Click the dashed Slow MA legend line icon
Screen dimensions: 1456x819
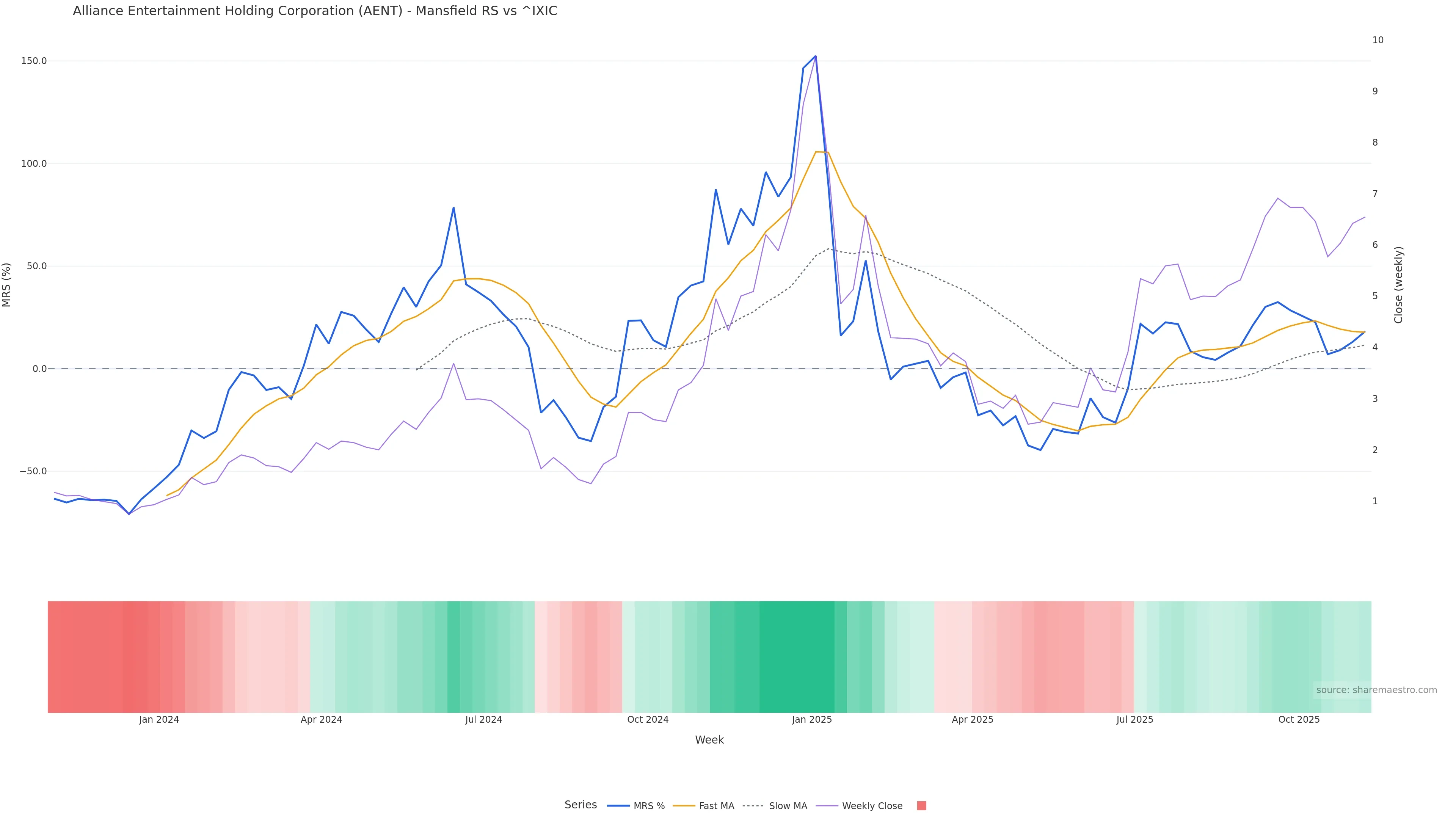point(753,806)
